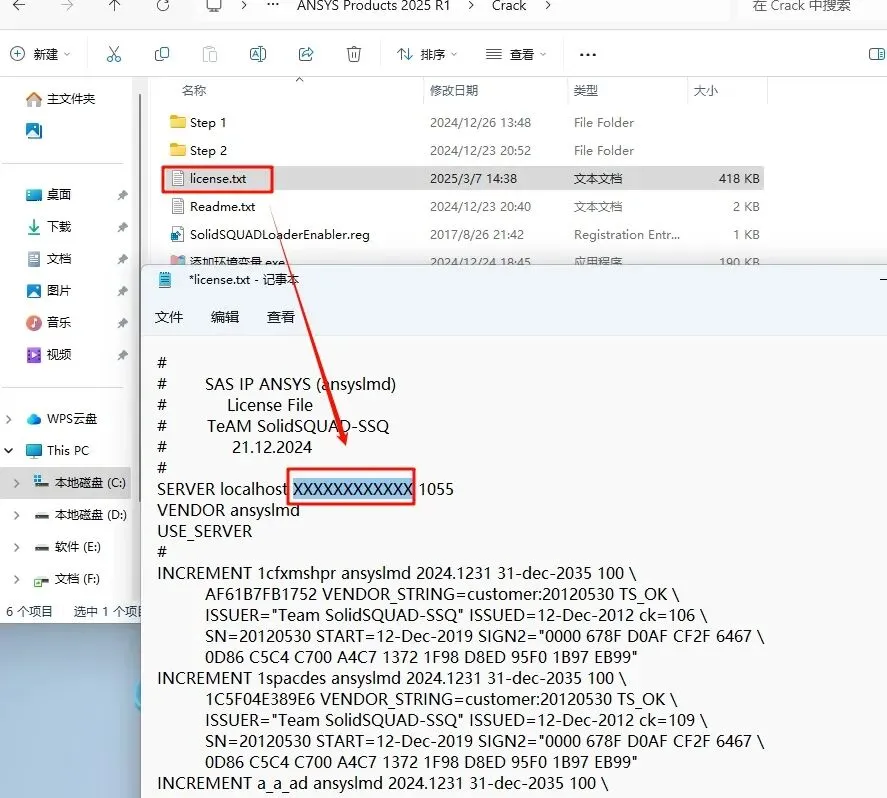The width and height of the screenshot is (887, 798).
Task: Click Crack in the address breadcrumb
Action: click(509, 6)
